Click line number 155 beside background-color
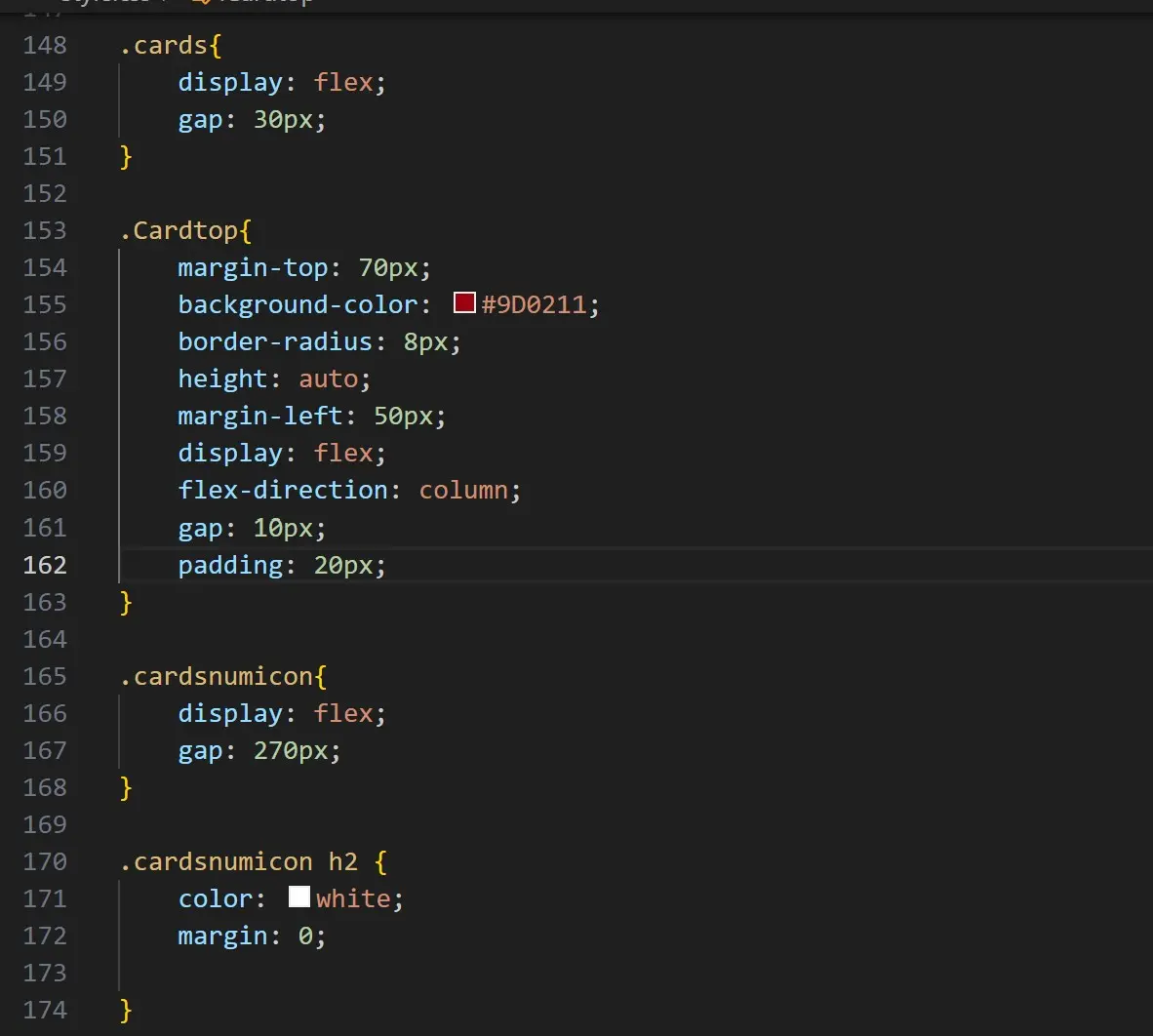Viewport: 1153px width, 1036px height. click(x=45, y=305)
